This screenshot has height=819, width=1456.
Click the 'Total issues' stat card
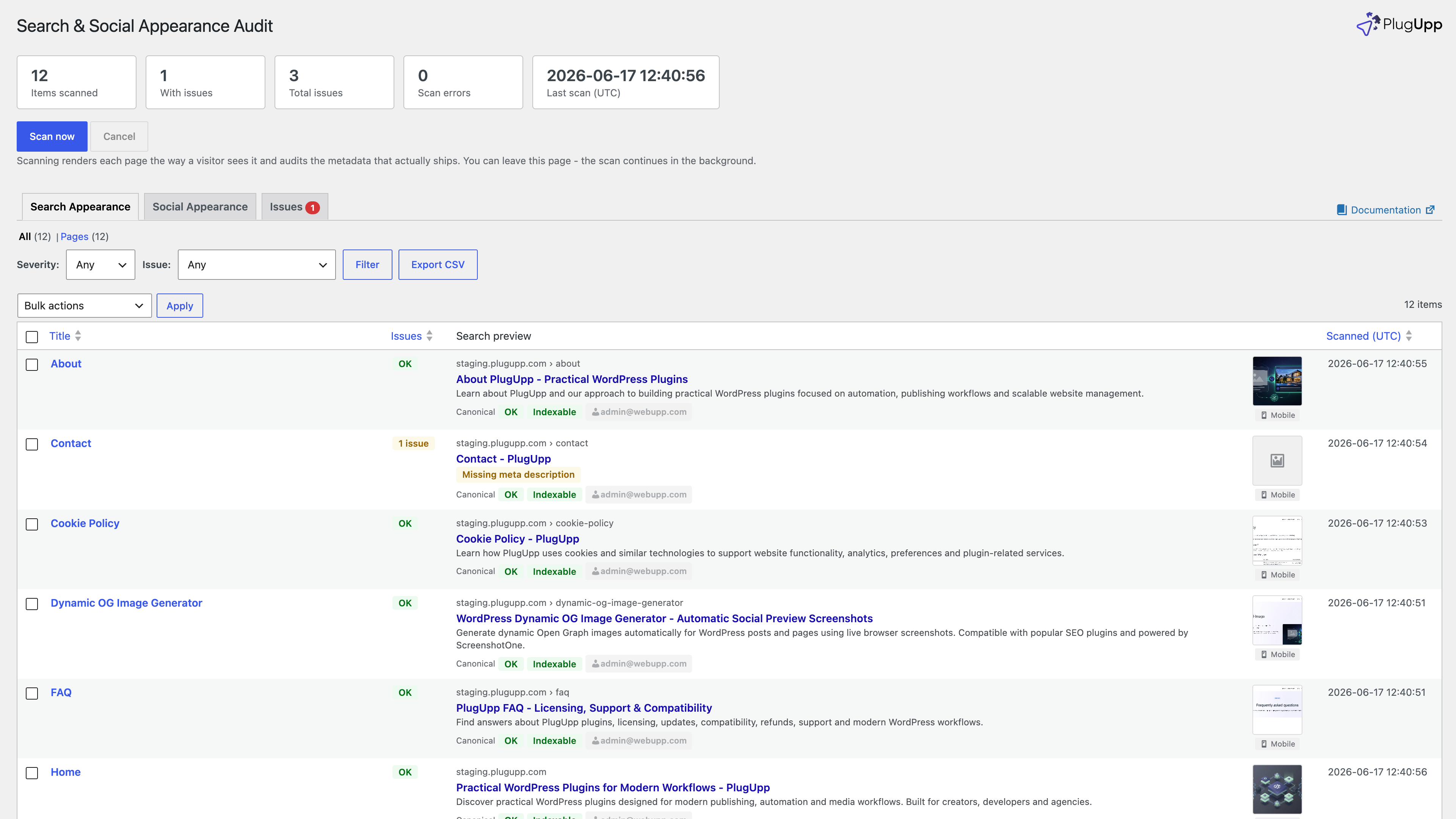[334, 83]
